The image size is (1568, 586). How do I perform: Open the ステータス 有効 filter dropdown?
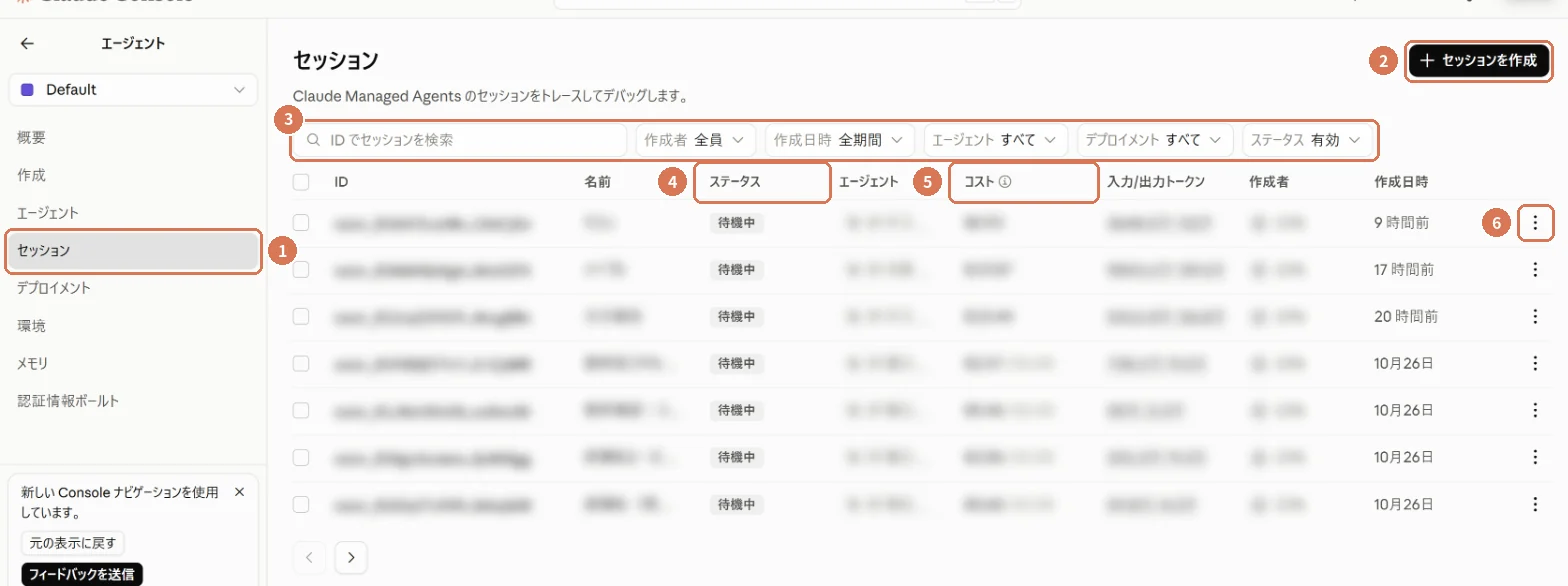click(1306, 140)
